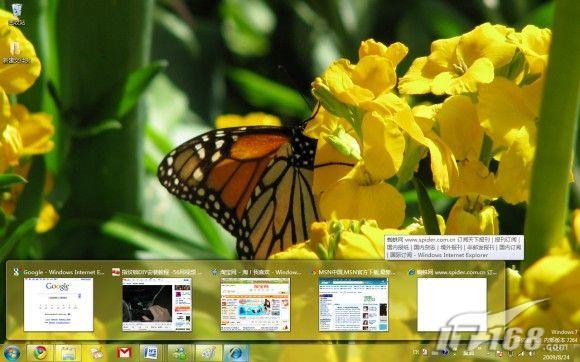Screen dimensions: 580x362
Task: Open the Windows Start orb
Action: pos(12,353)
